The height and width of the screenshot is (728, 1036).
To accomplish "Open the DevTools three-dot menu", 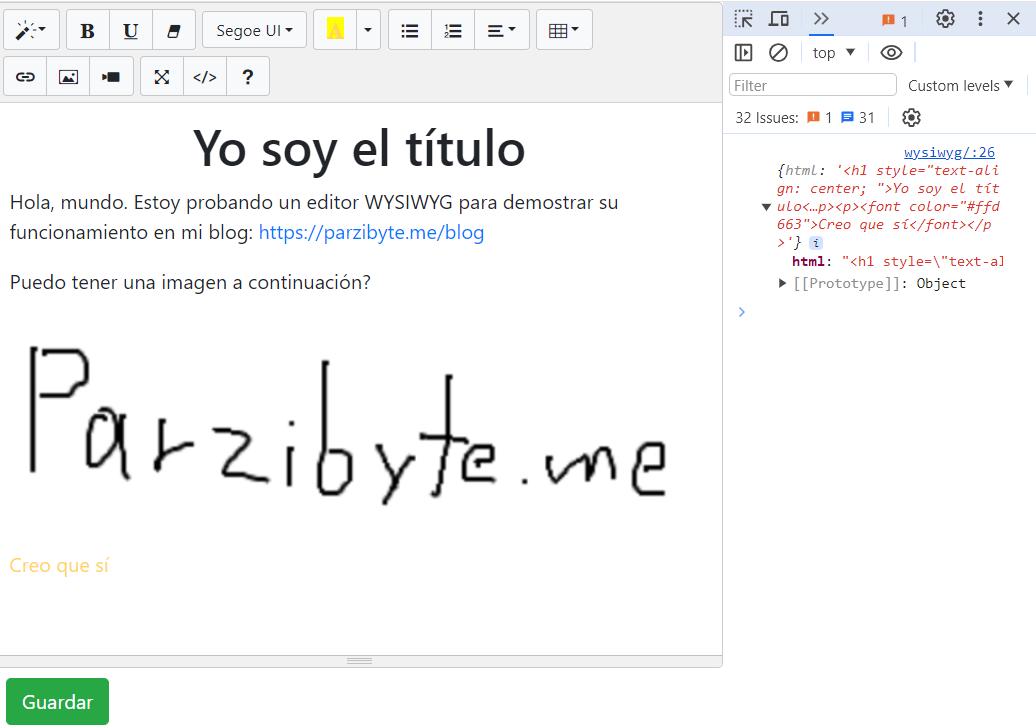I will tap(980, 18).
